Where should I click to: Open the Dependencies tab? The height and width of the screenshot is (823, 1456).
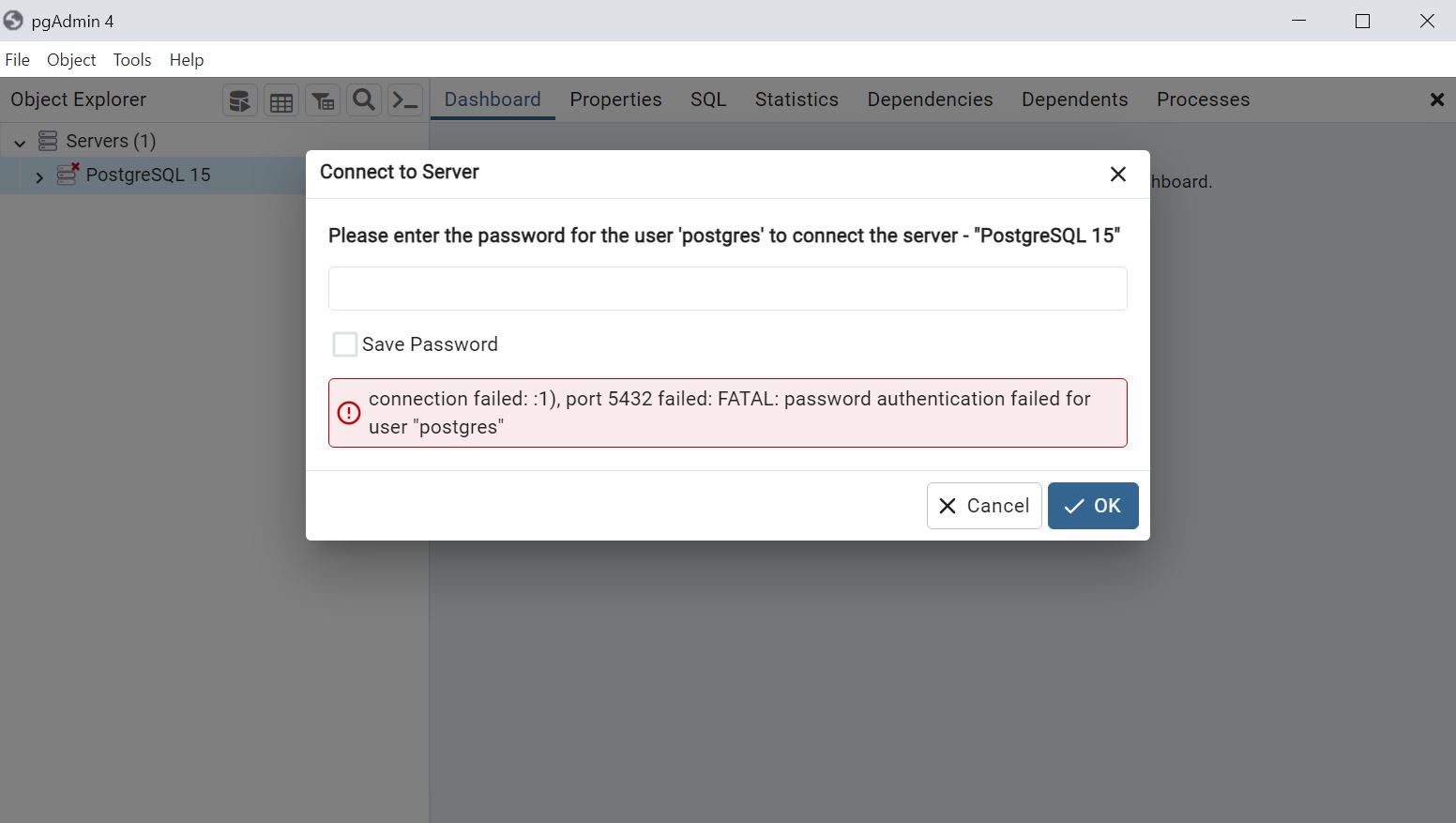pyautogui.click(x=930, y=99)
